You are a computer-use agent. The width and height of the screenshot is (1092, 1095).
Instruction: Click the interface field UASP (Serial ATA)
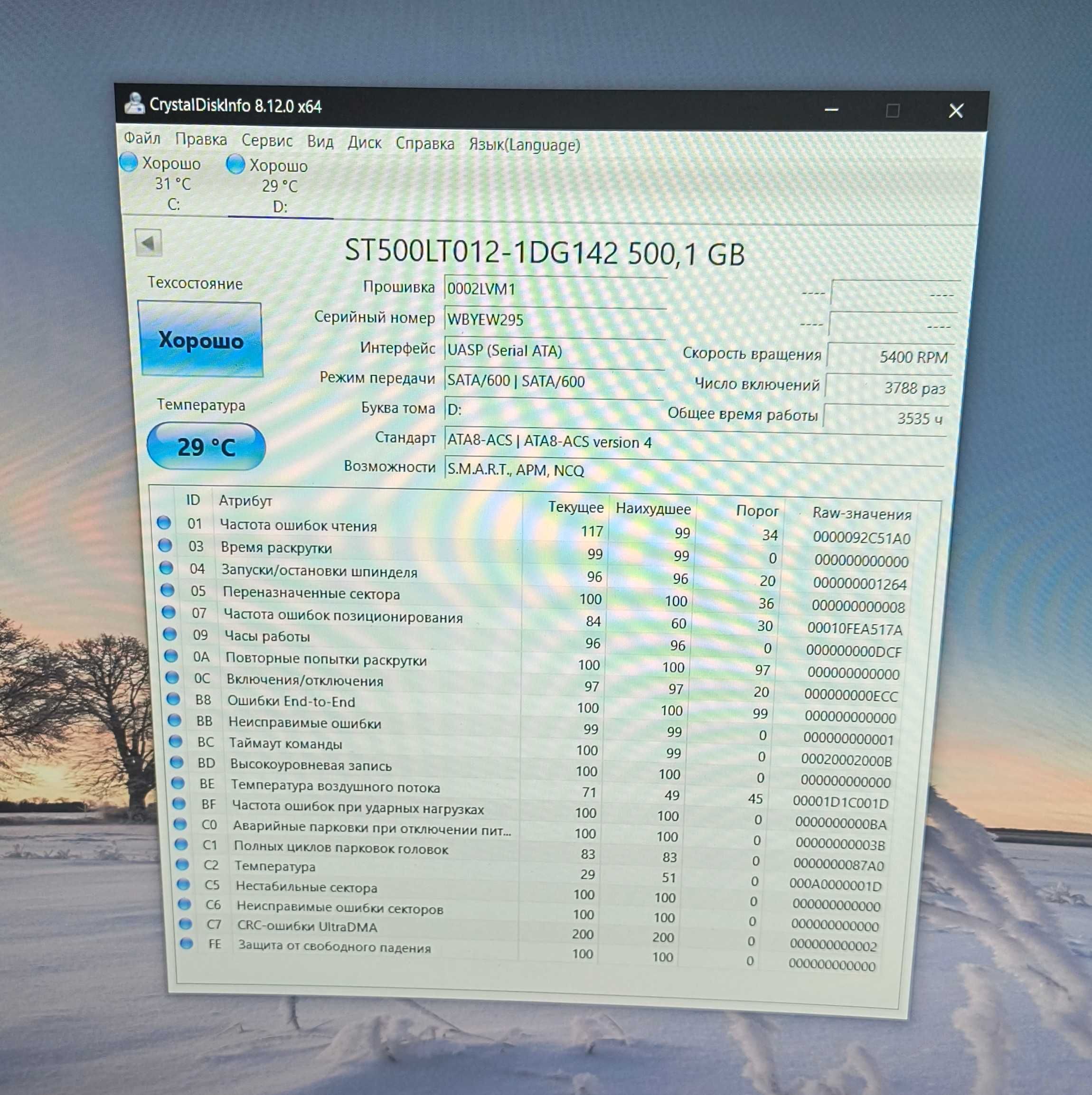[554, 350]
